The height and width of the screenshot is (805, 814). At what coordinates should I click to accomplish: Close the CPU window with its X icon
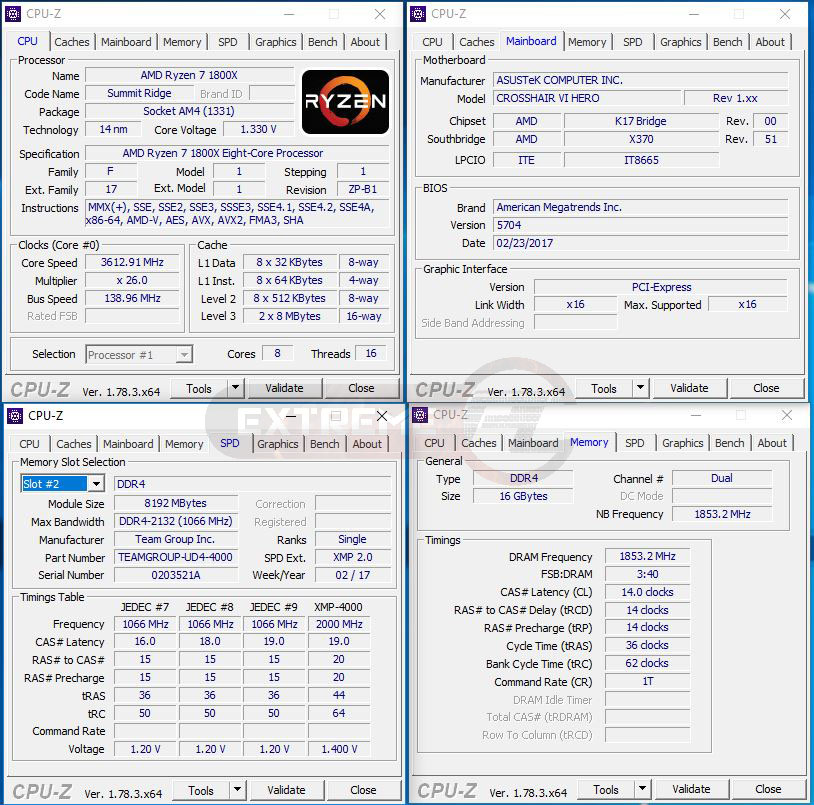pos(380,14)
